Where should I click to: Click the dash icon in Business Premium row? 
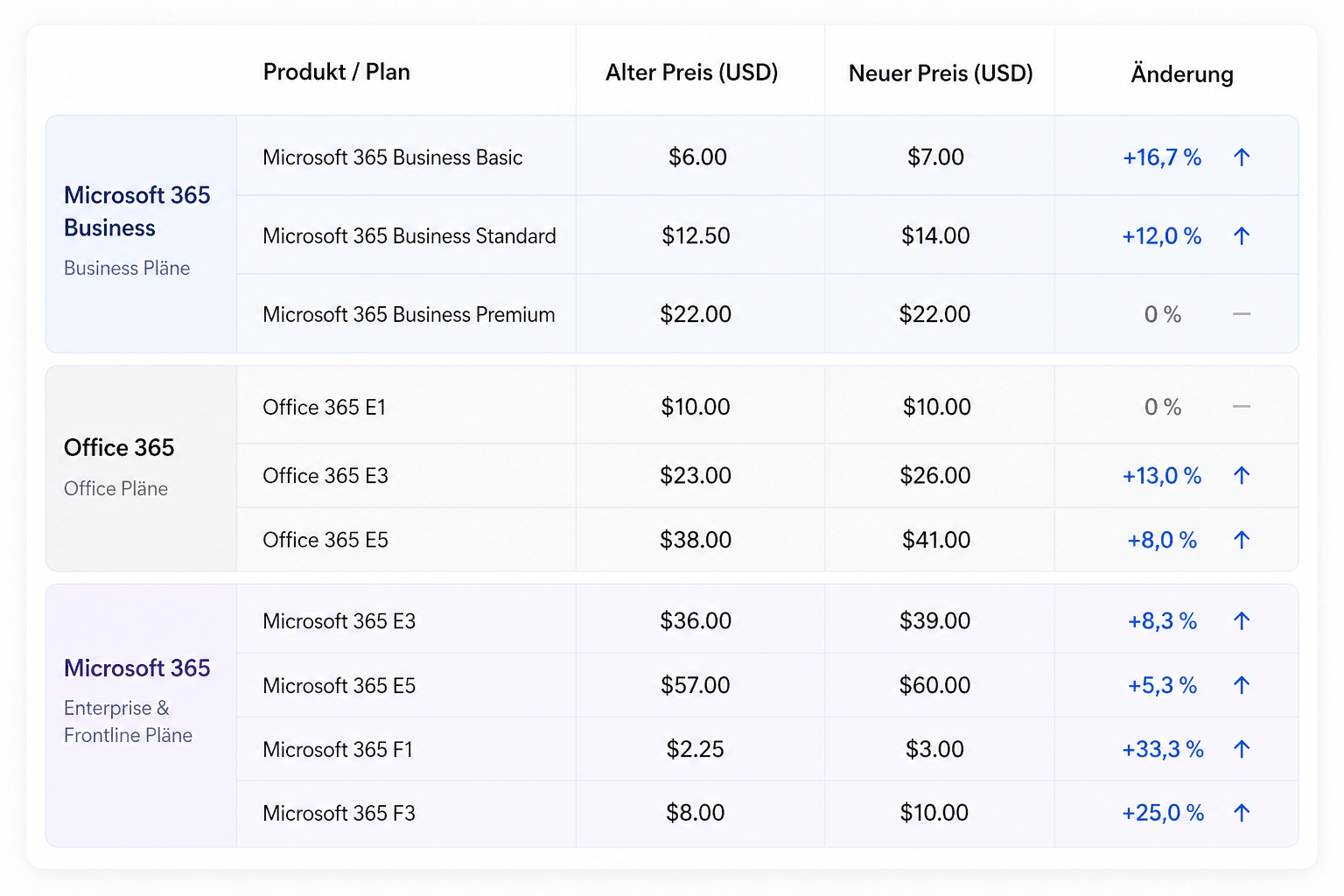(x=1241, y=314)
